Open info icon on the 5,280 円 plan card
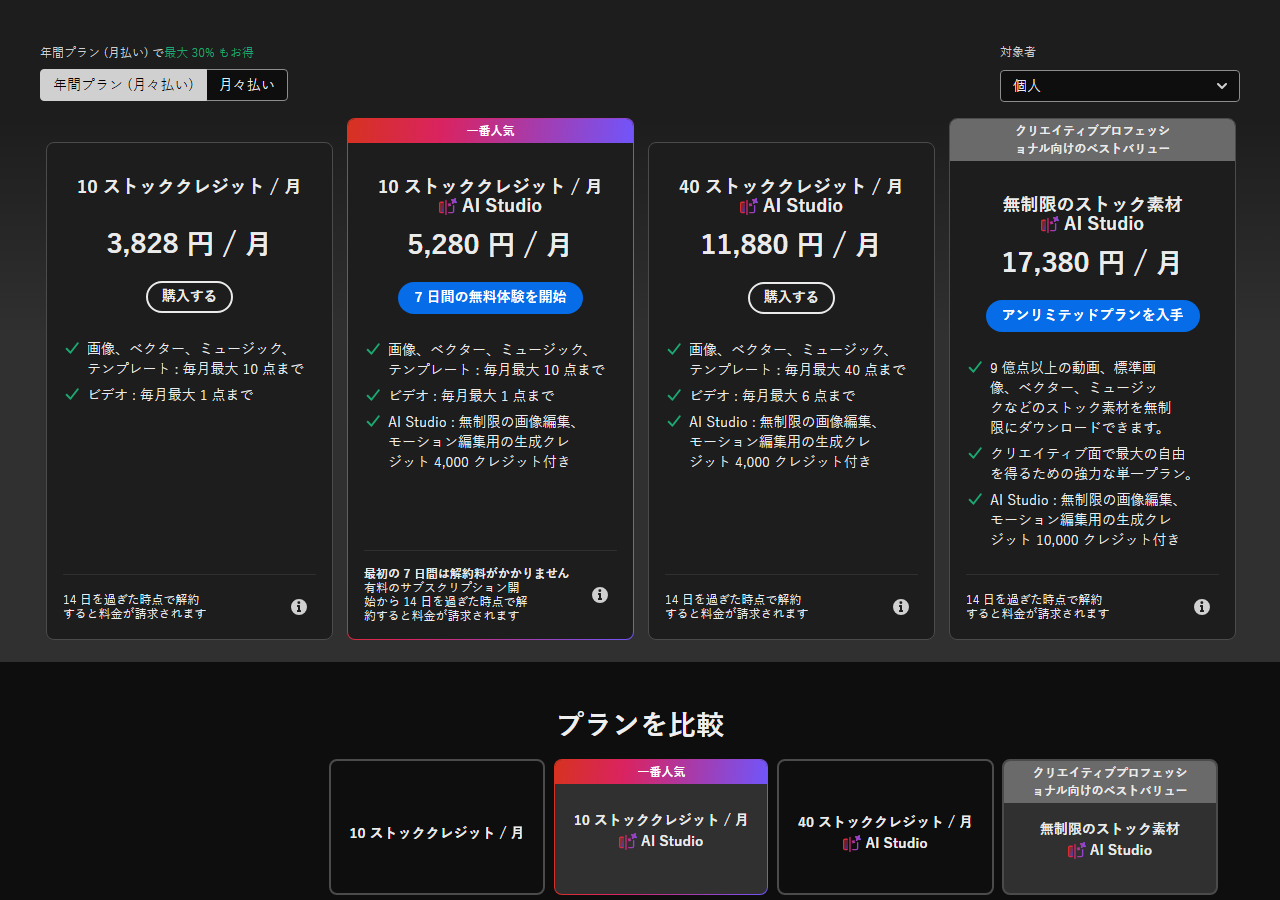Screen dimensions: 1280x900 tap(600, 595)
